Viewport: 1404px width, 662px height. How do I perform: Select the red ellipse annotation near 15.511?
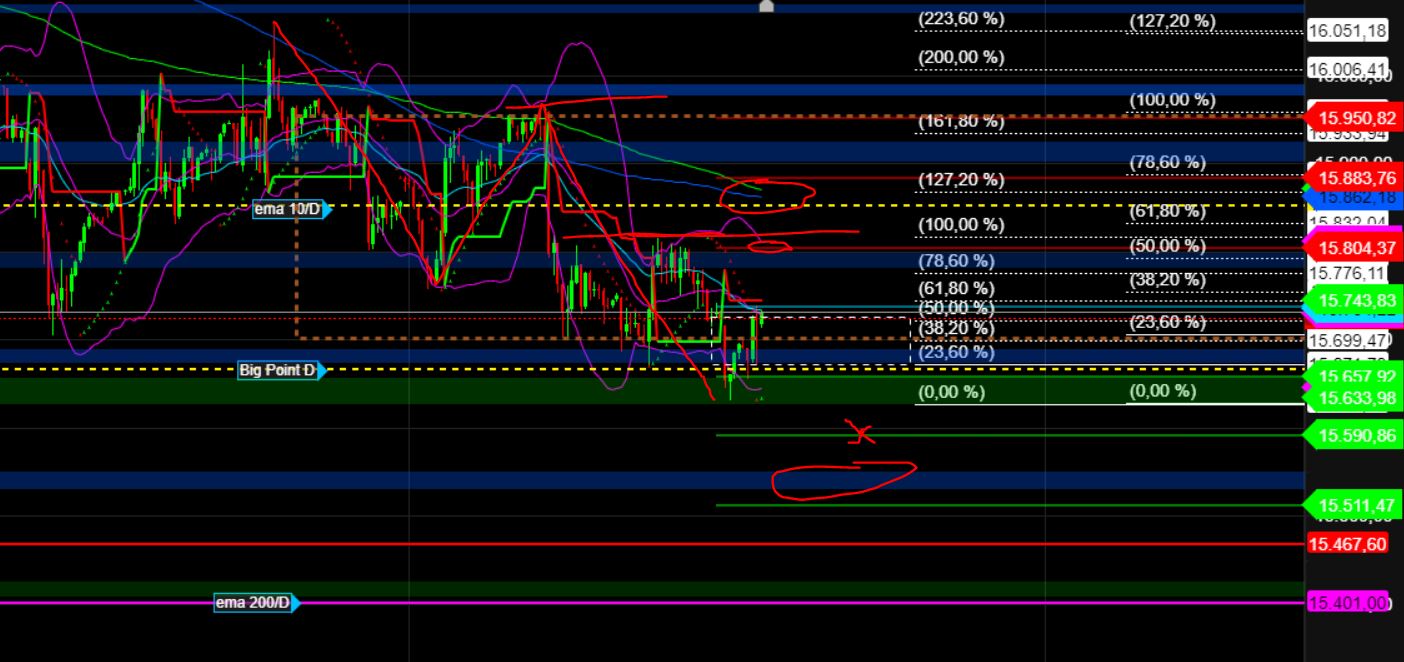point(844,478)
